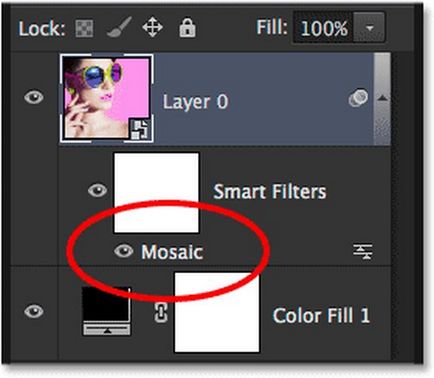This screenshot has width=434, height=378.
Task: Collapse Layer 0 smart filters list arrow
Action: [x=383, y=98]
